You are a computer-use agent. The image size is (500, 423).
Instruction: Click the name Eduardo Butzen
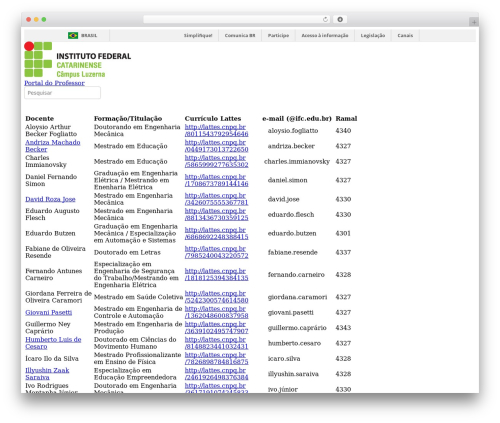click(50, 233)
